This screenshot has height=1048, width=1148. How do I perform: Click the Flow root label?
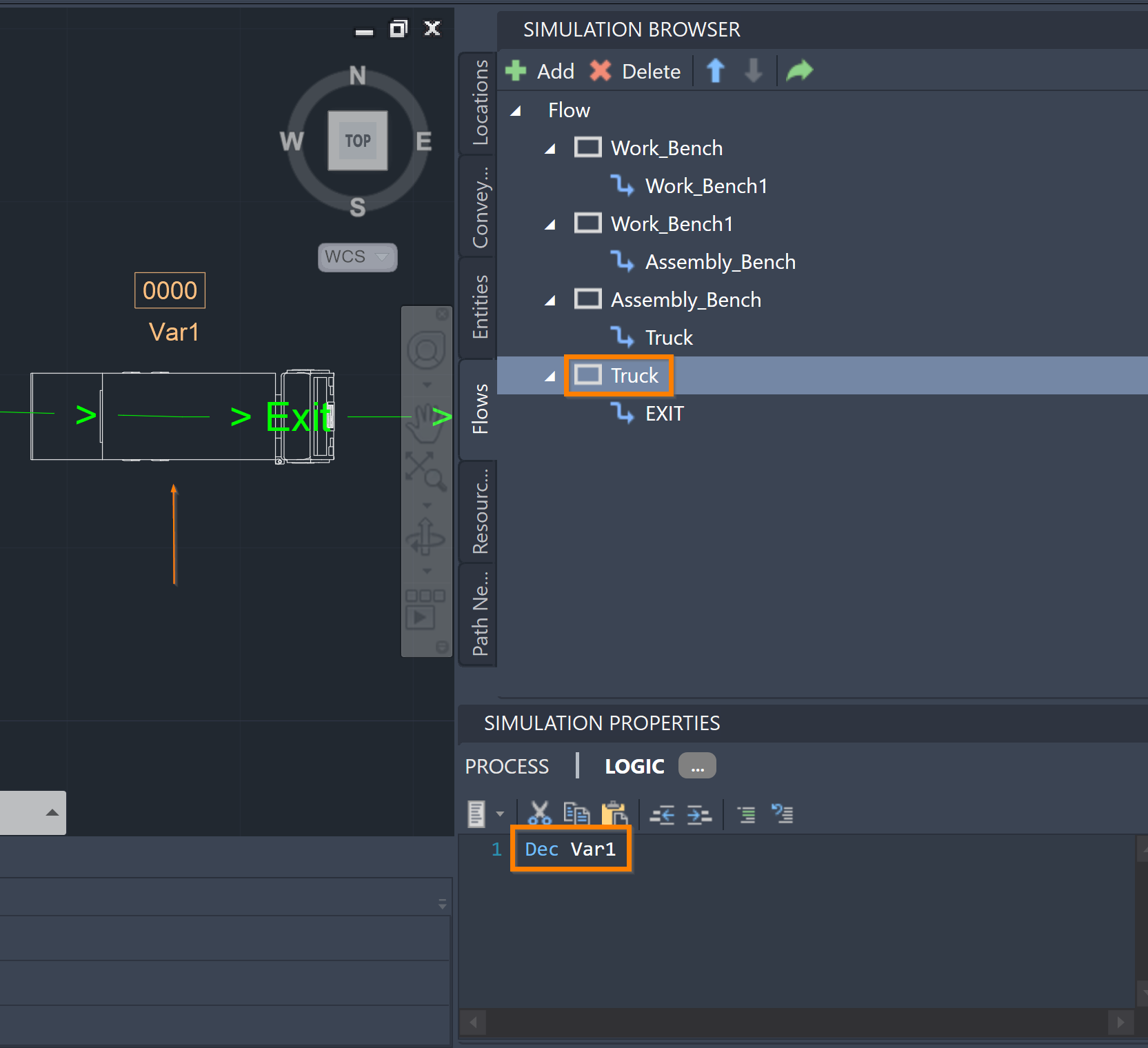pos(569,110)
